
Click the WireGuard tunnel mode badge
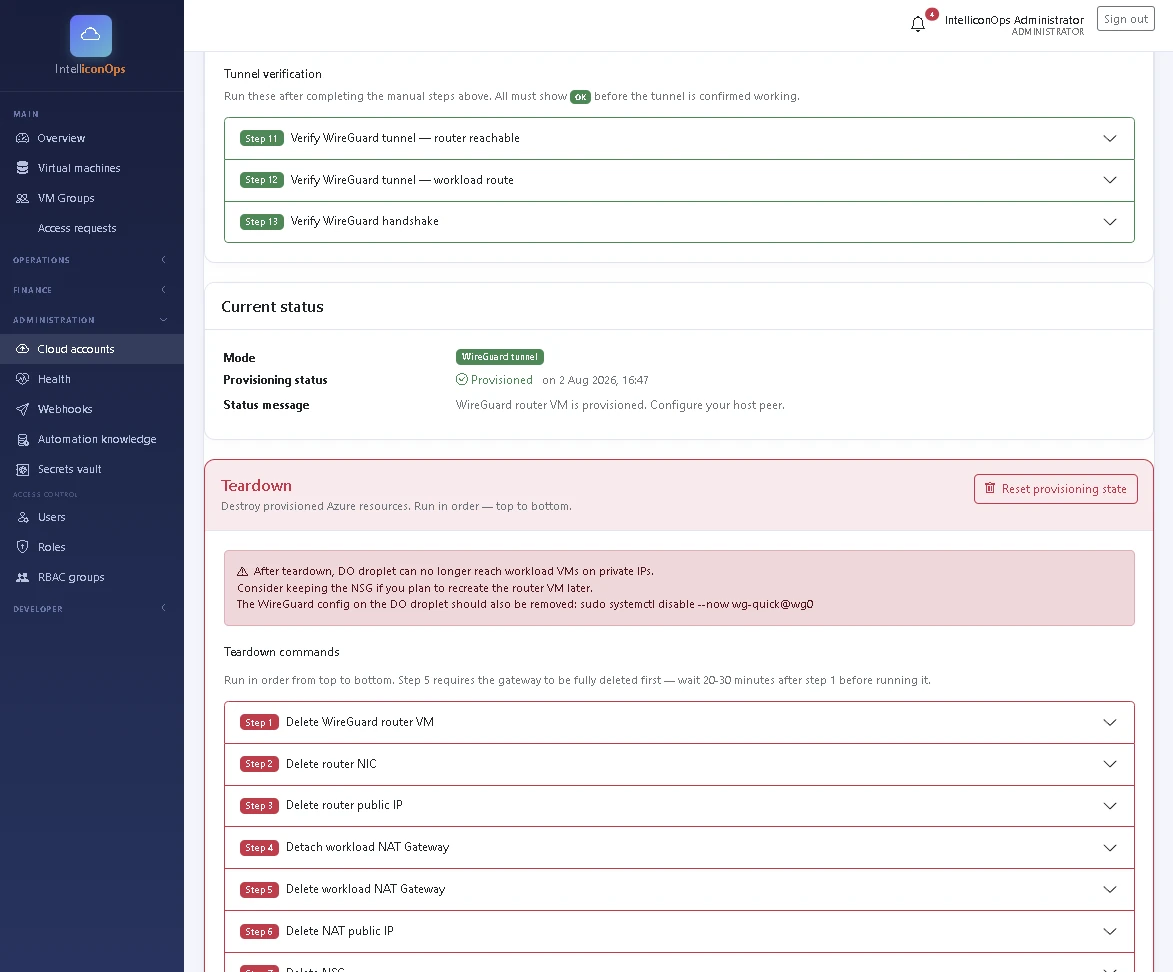pyautogui.click(x=500, y=357)
